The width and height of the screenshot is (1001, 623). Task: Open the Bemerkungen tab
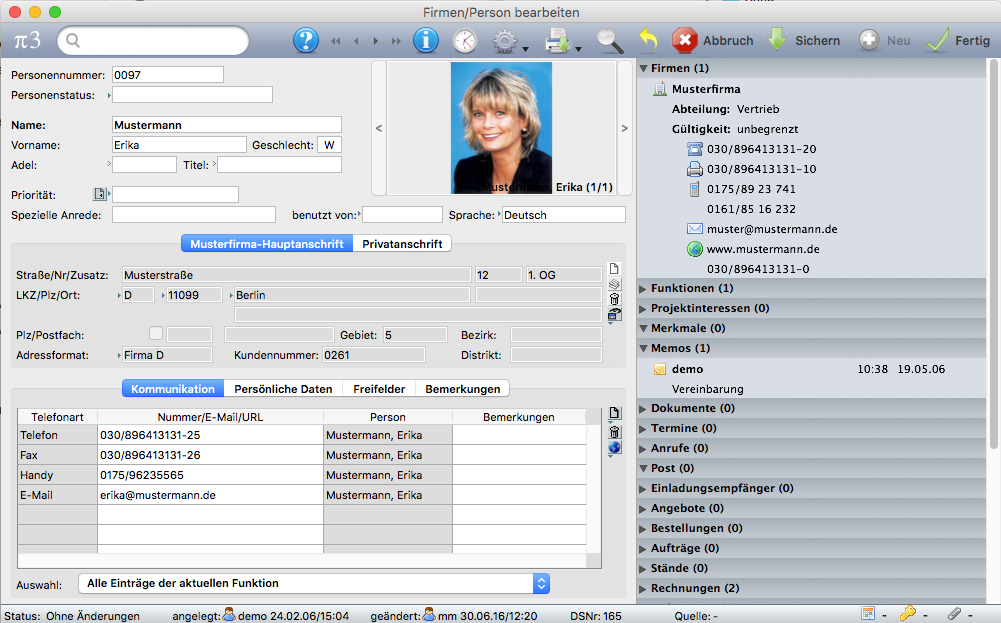coord(463,389)
